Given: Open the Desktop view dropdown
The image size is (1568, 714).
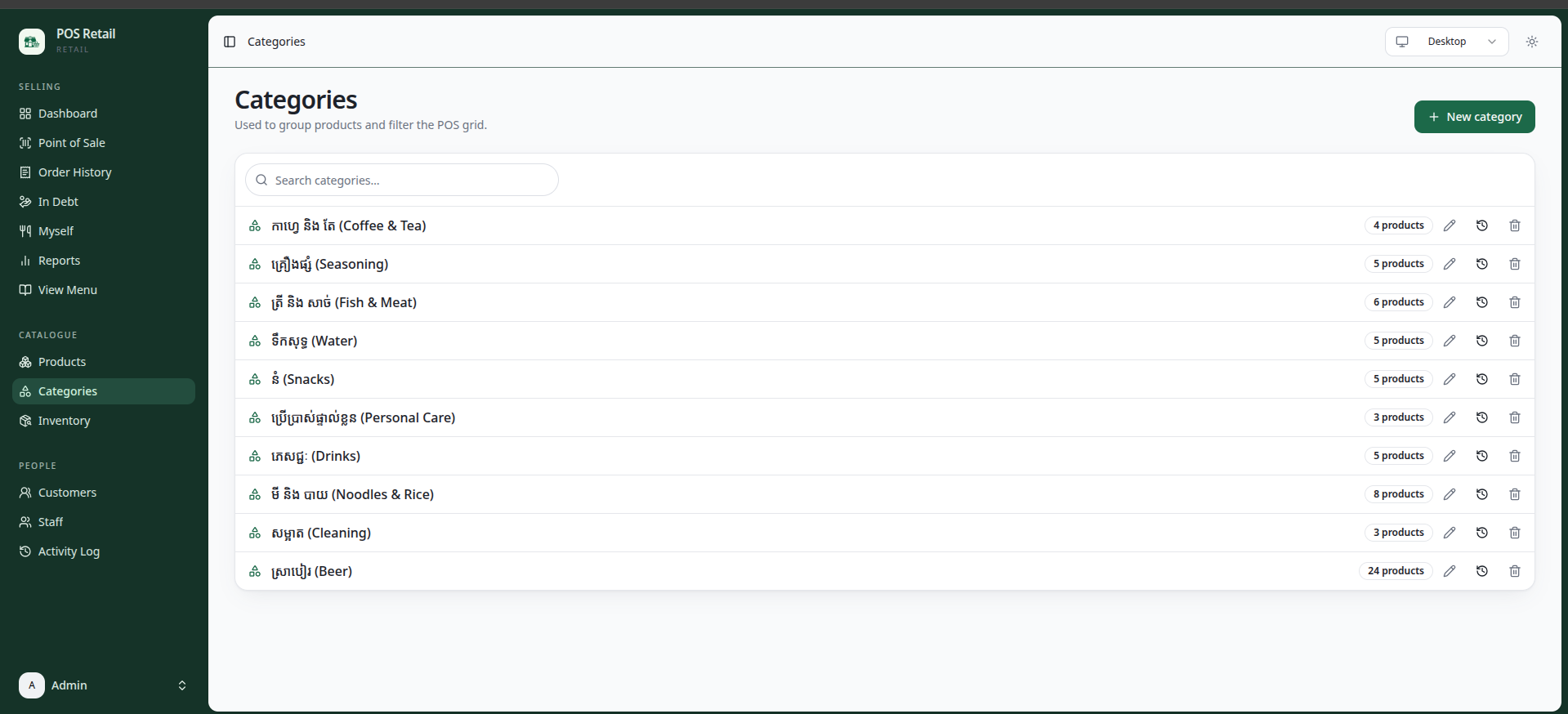Looking at the screenshot, I should 1446,42.
